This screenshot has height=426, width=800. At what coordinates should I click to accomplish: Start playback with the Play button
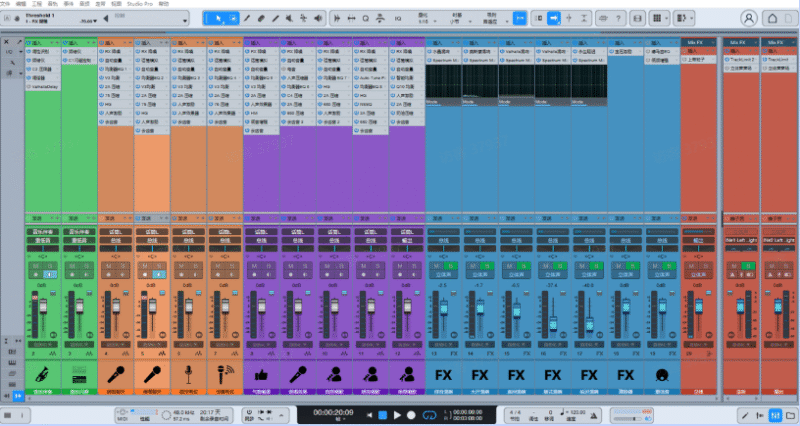[397, 415]
